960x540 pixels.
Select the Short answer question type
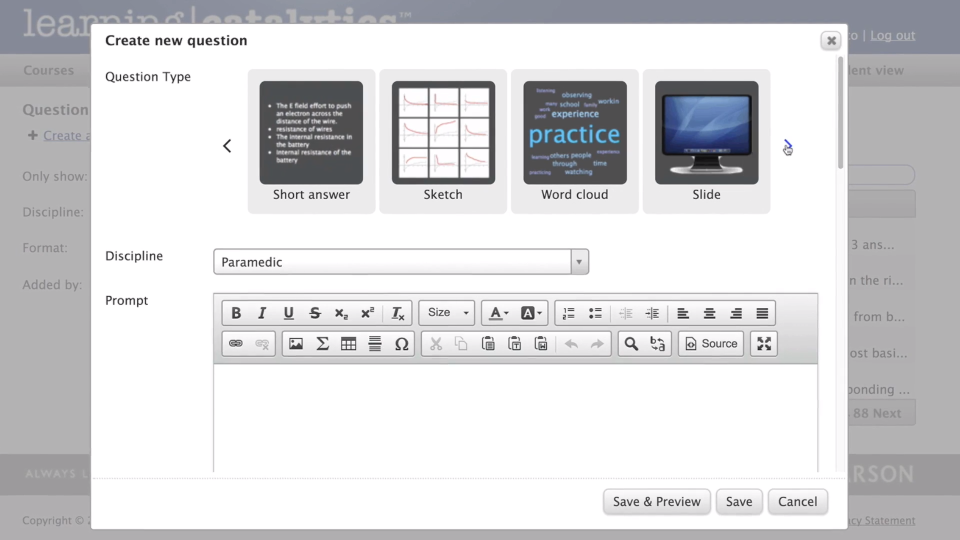(x=311, y=141)
